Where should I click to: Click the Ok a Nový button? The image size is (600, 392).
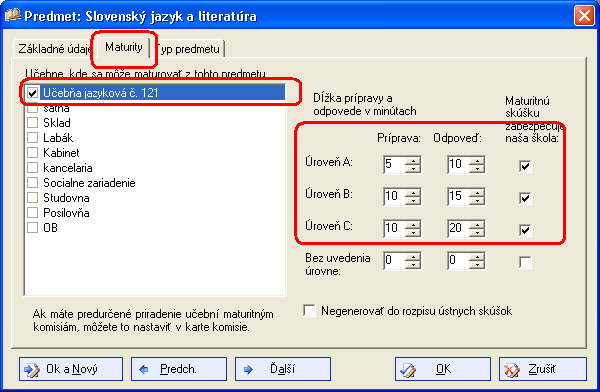click(71, 369)
